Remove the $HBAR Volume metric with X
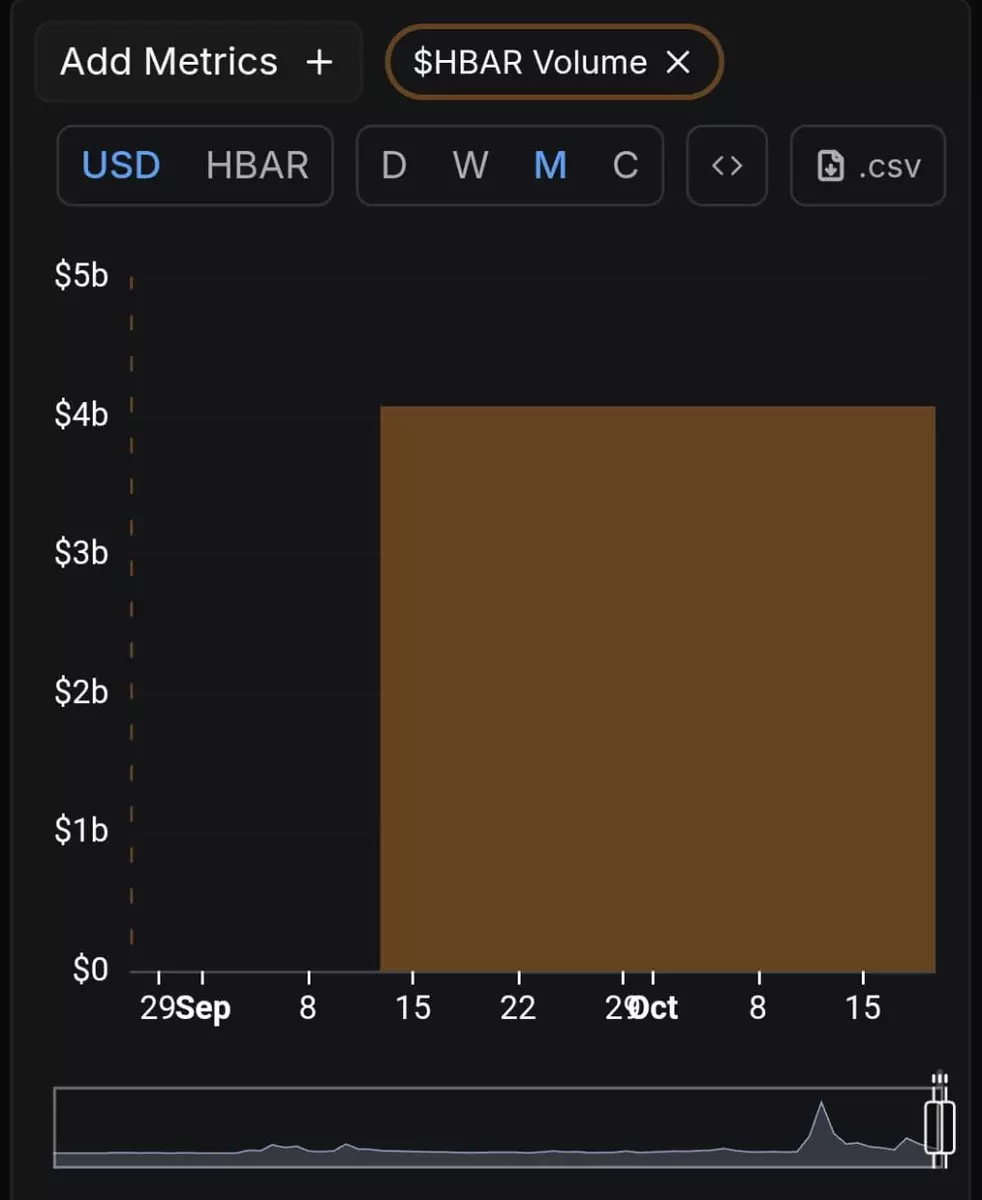 point(678,62)
